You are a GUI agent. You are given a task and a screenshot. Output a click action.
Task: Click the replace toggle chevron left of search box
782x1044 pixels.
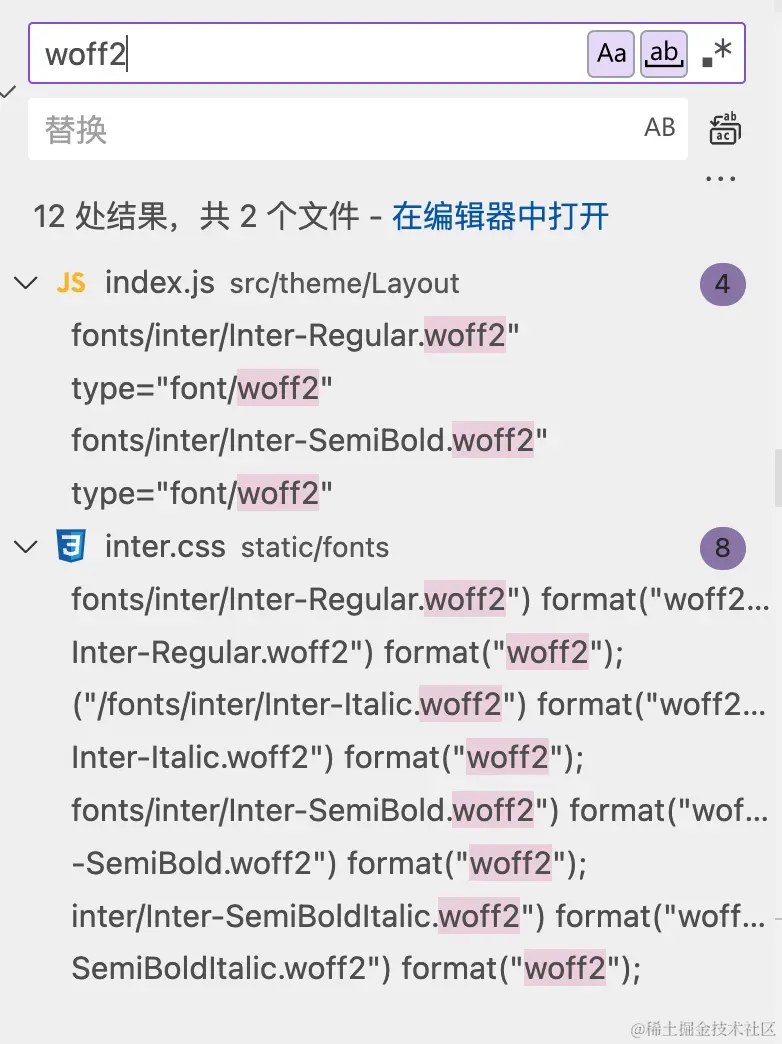click(7, 91)
